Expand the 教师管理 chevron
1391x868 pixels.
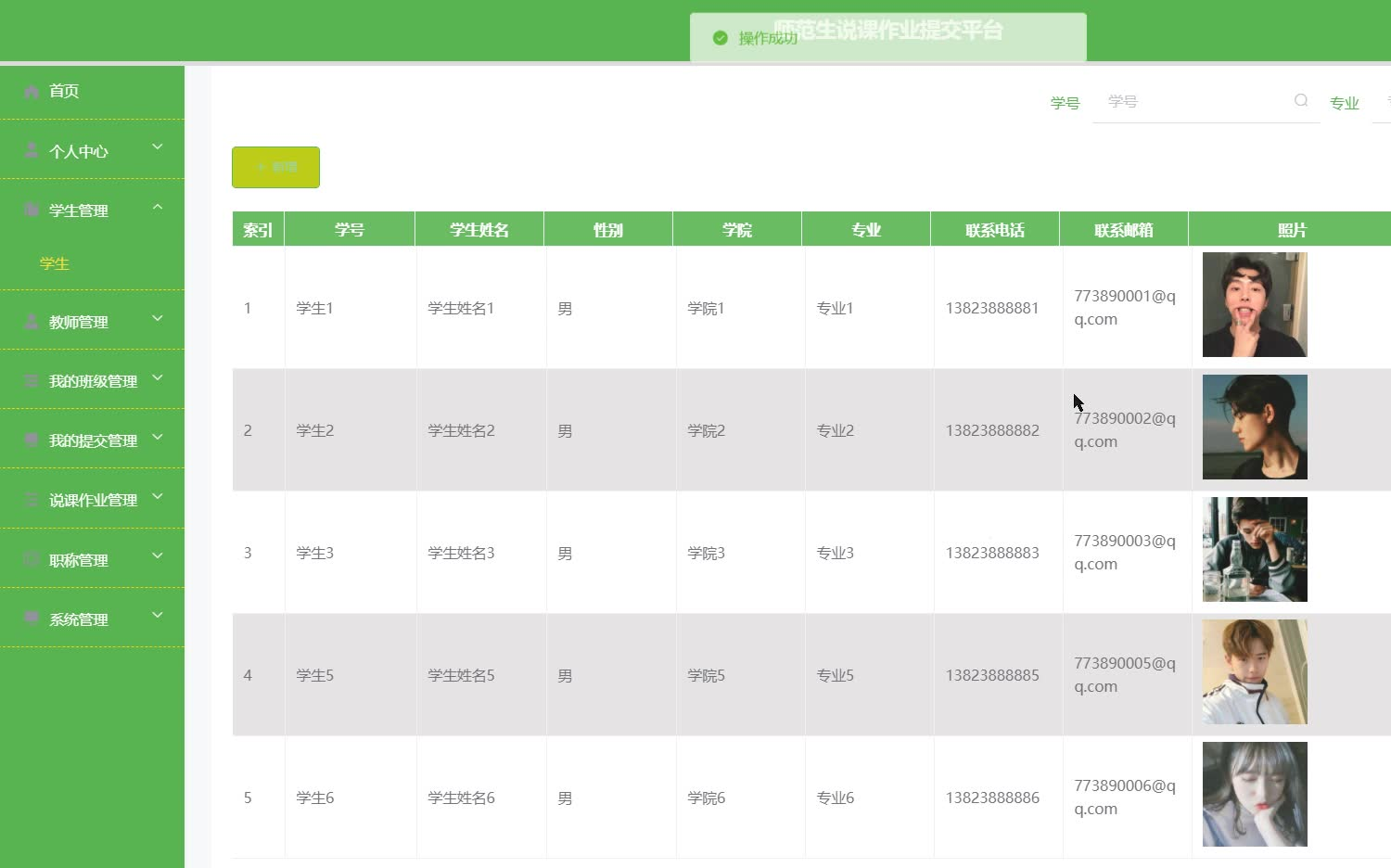(158, 319)
